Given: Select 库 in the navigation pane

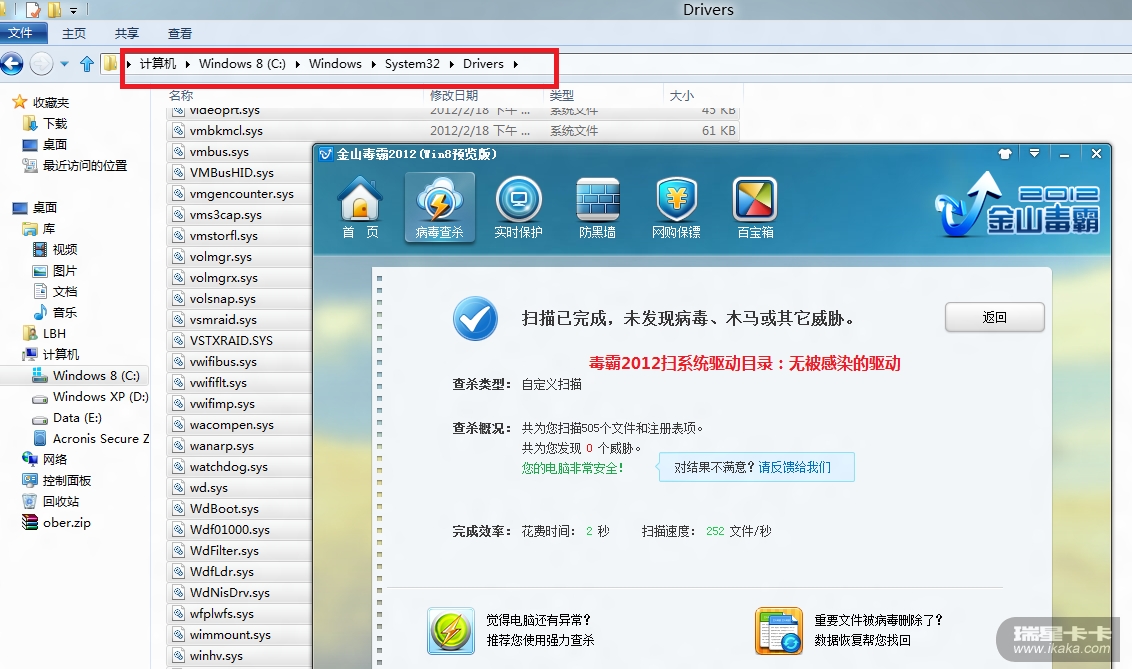Looking at the screenshot, I should click(x=48, y=229).
